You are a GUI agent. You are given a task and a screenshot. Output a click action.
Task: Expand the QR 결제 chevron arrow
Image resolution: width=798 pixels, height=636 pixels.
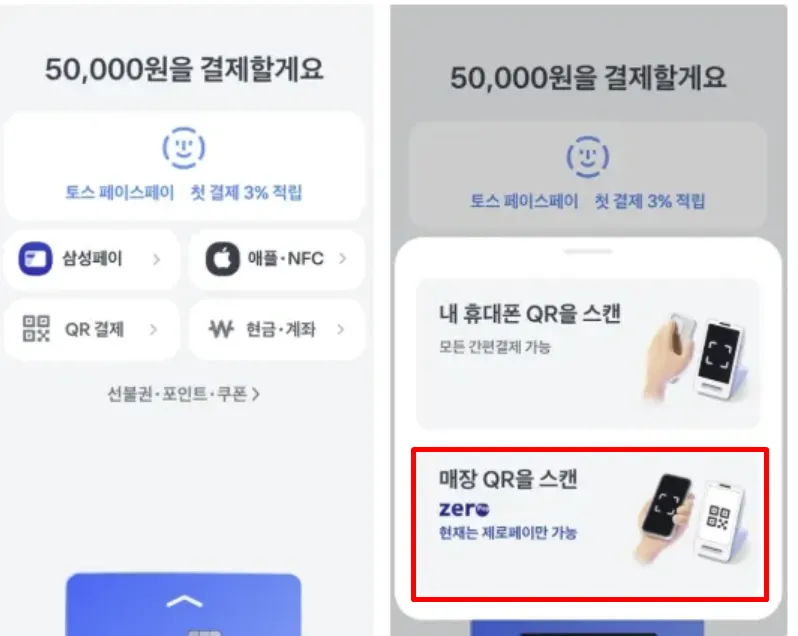(154, 329)
